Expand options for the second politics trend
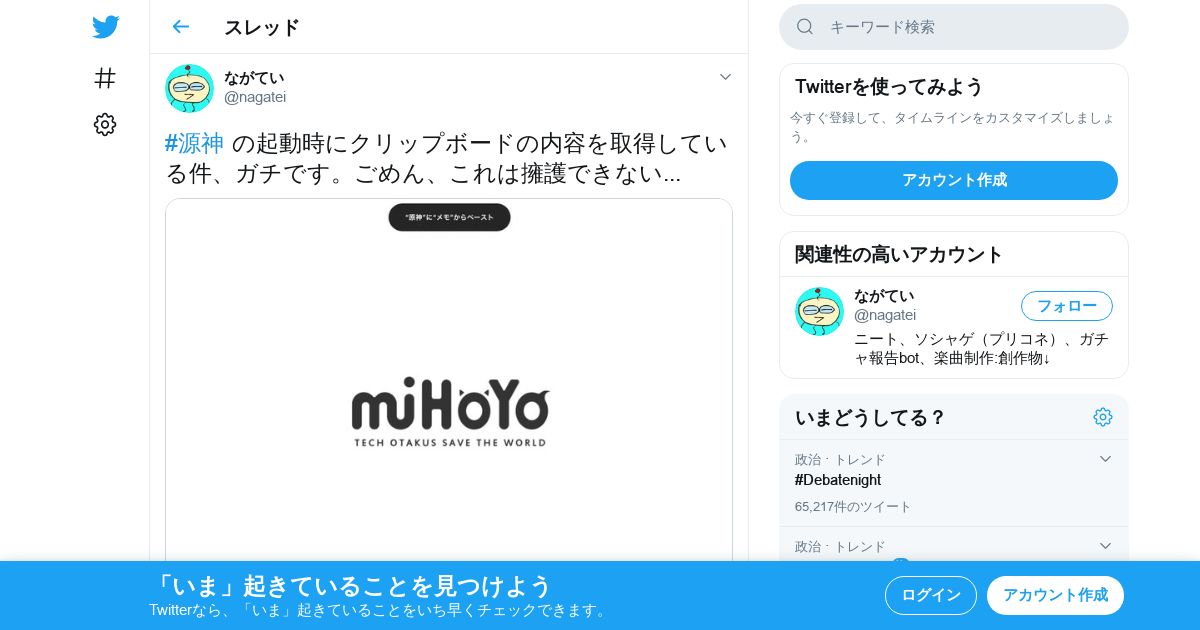1200x630 pixels. click(1105, 546)
